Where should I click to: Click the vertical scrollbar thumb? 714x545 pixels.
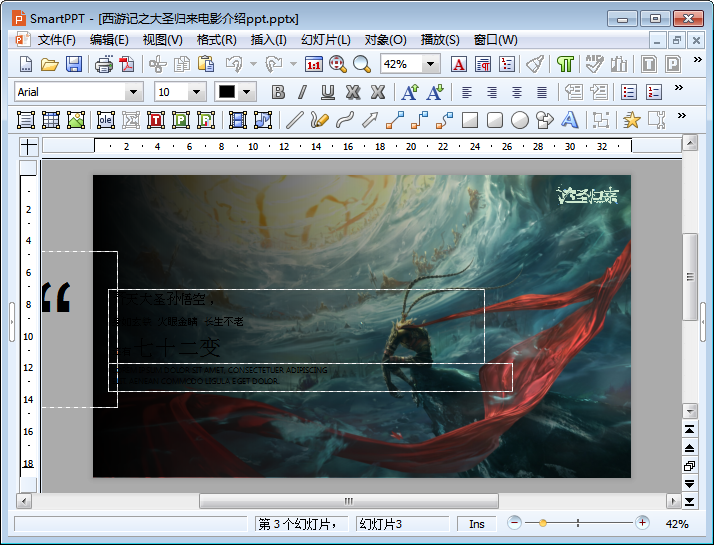pos(690,277)
